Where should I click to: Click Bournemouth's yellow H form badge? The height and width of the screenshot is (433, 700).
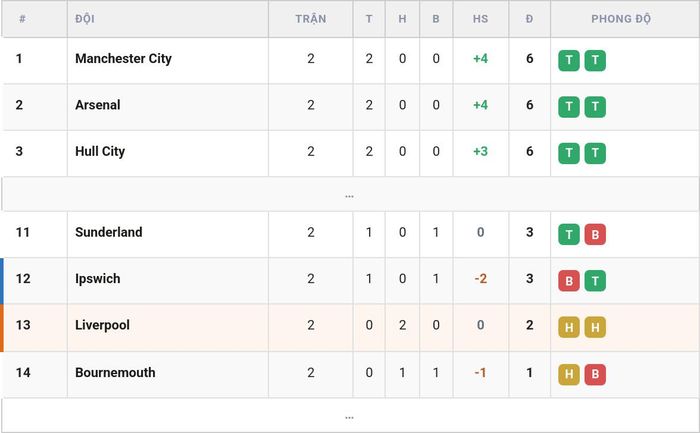coord(569,374)
